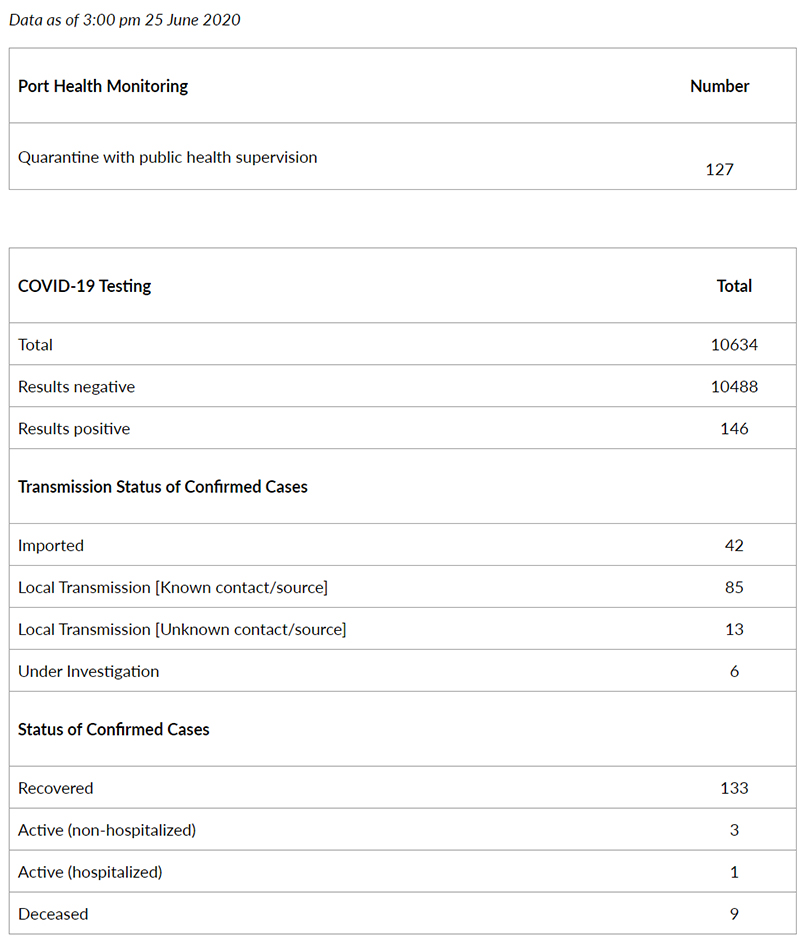The width and height of the screenshot is (800, 937).
Task: Select Quarantine with public health supervision row
Action: 403,157
